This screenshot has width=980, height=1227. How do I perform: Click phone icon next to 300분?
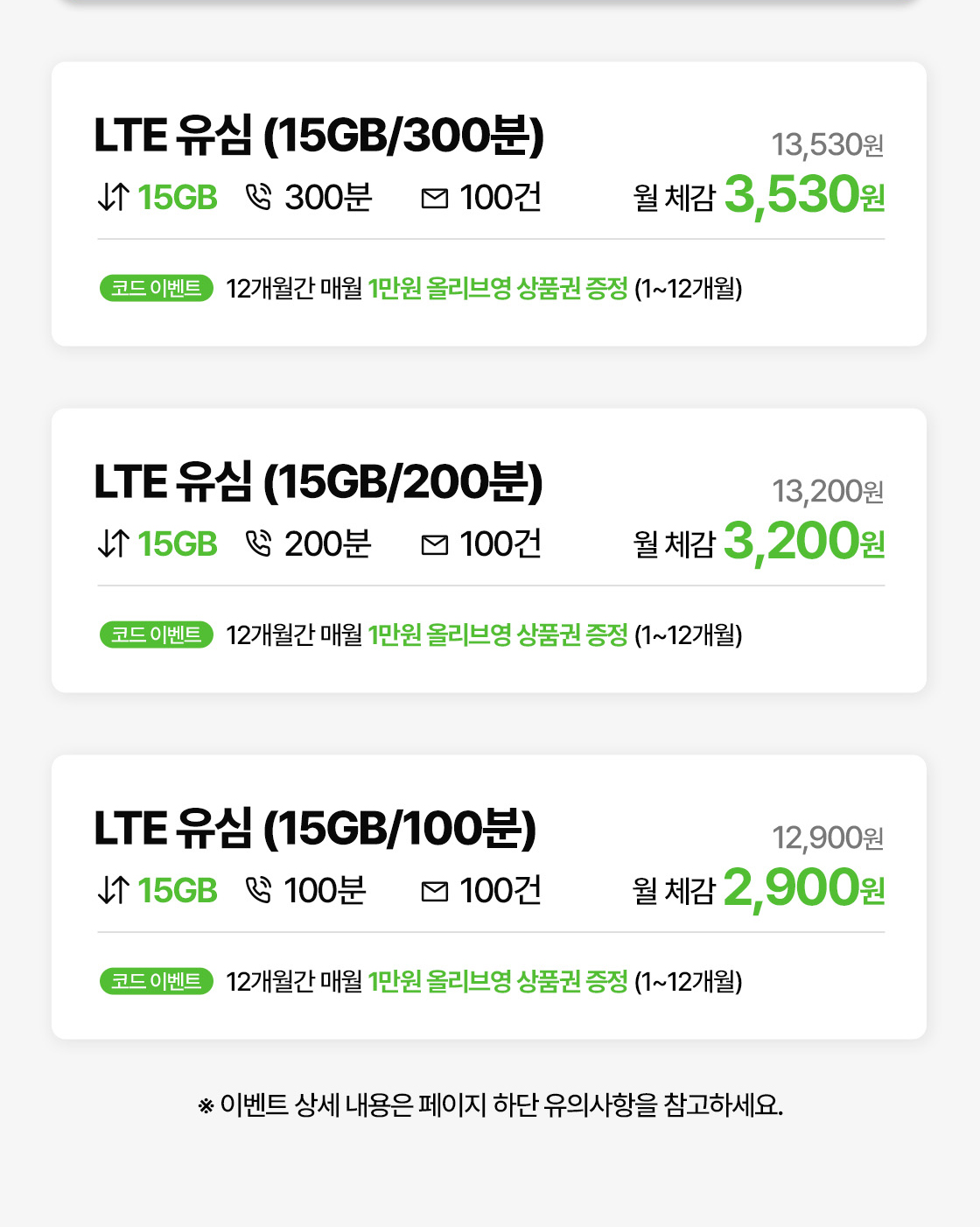[x=259, y=198]
